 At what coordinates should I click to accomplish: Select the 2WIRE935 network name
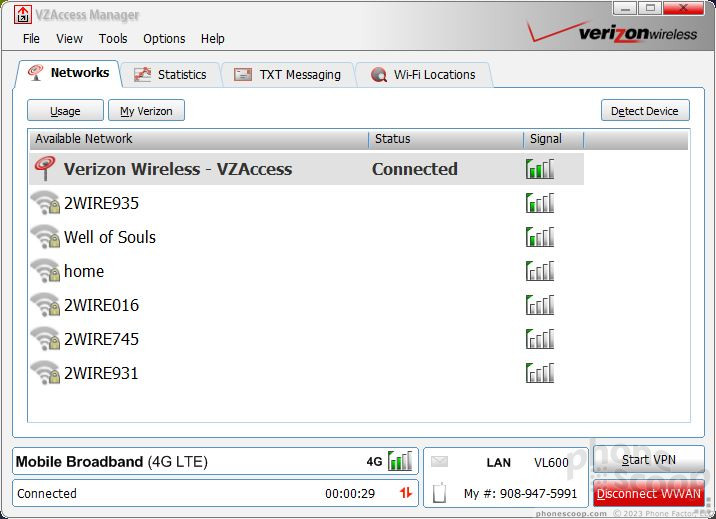(x=101, y=203)
